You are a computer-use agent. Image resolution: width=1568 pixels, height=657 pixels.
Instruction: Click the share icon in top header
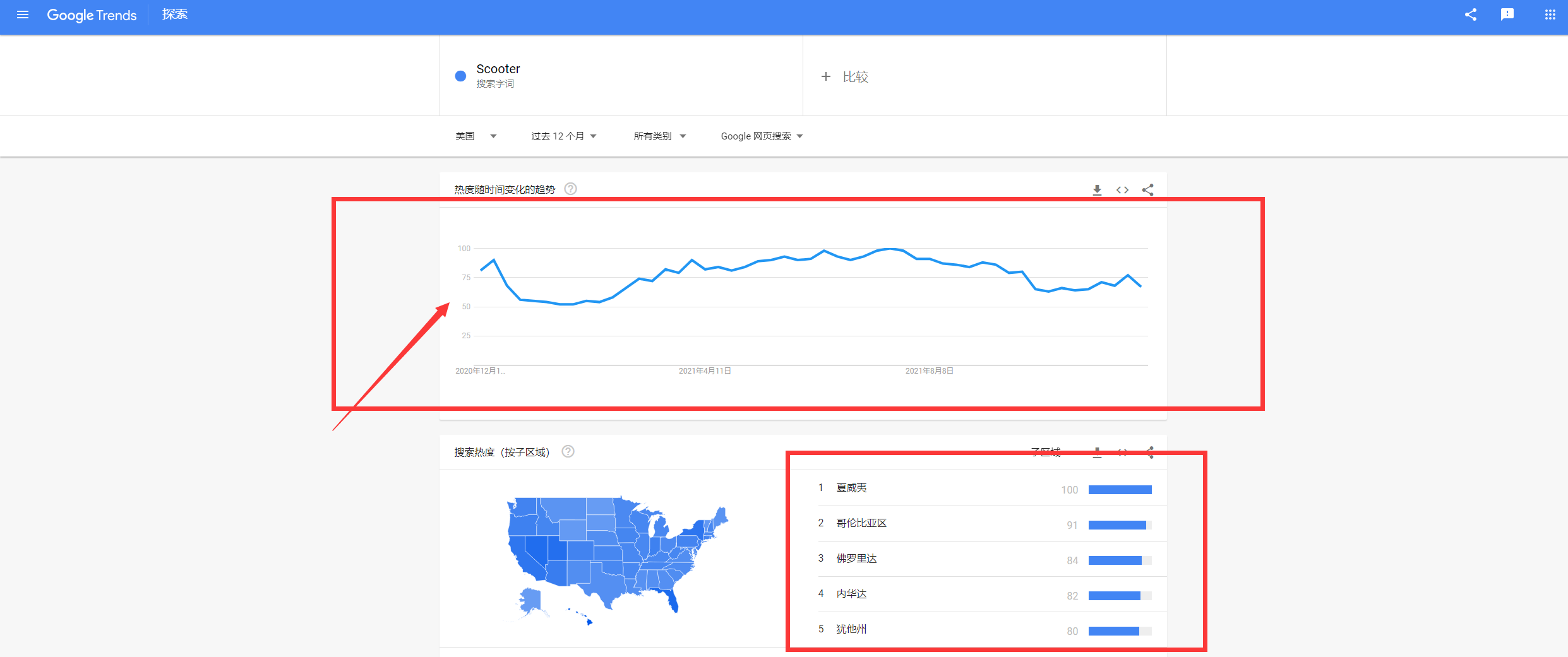[1471, 15]
